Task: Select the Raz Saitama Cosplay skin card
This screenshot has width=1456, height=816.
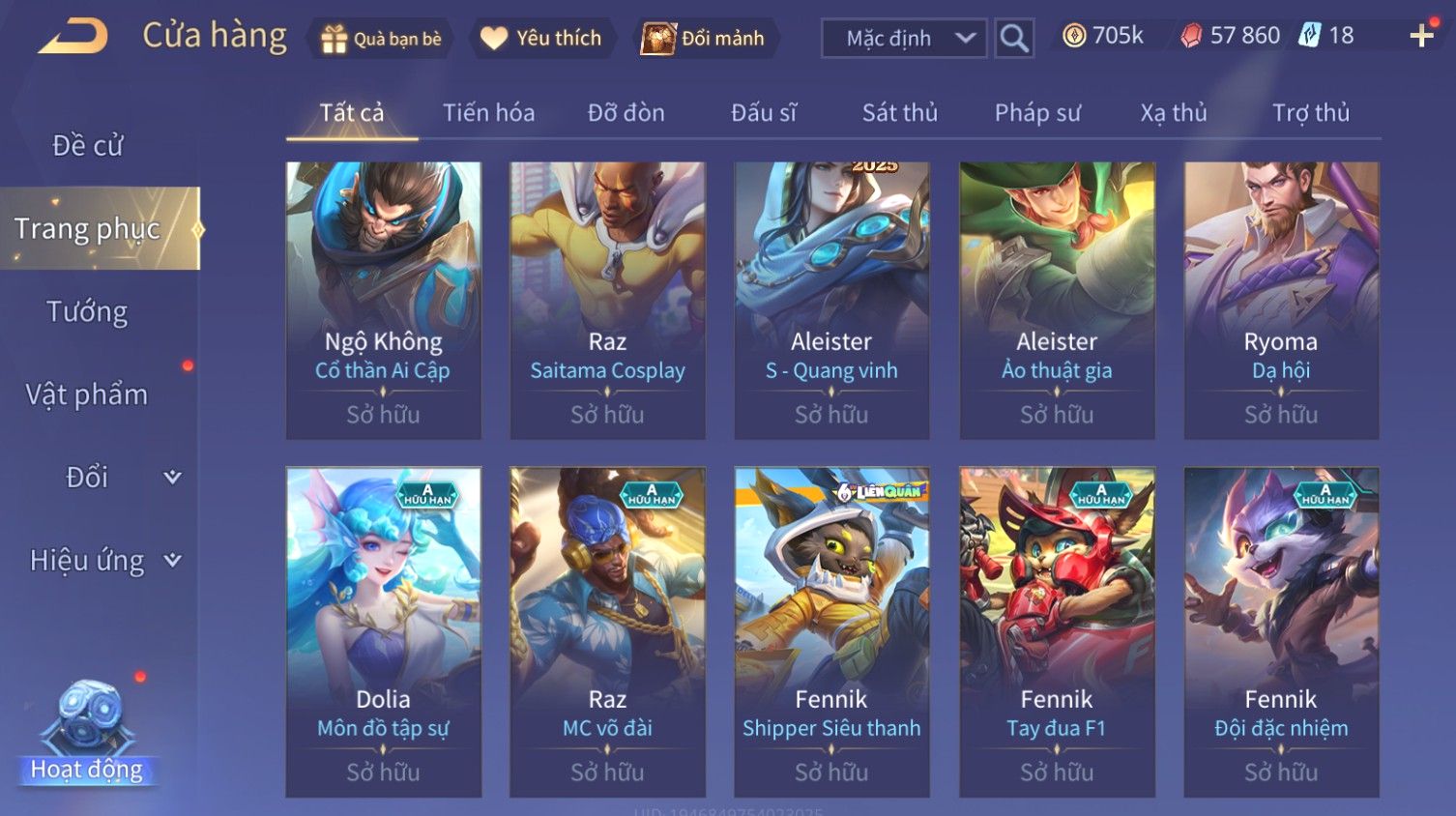Action: point(607,300)
